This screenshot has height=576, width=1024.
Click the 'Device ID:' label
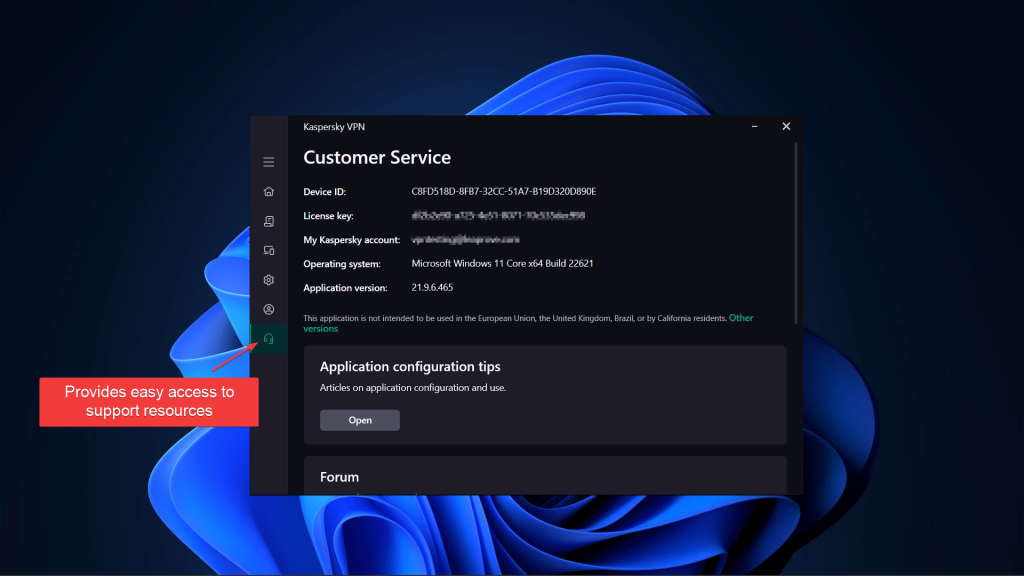point(325,192)
